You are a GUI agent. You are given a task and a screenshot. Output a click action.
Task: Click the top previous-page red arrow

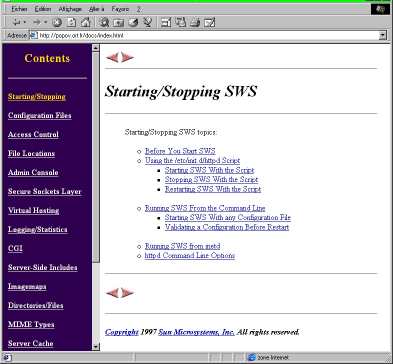[112, 58]
